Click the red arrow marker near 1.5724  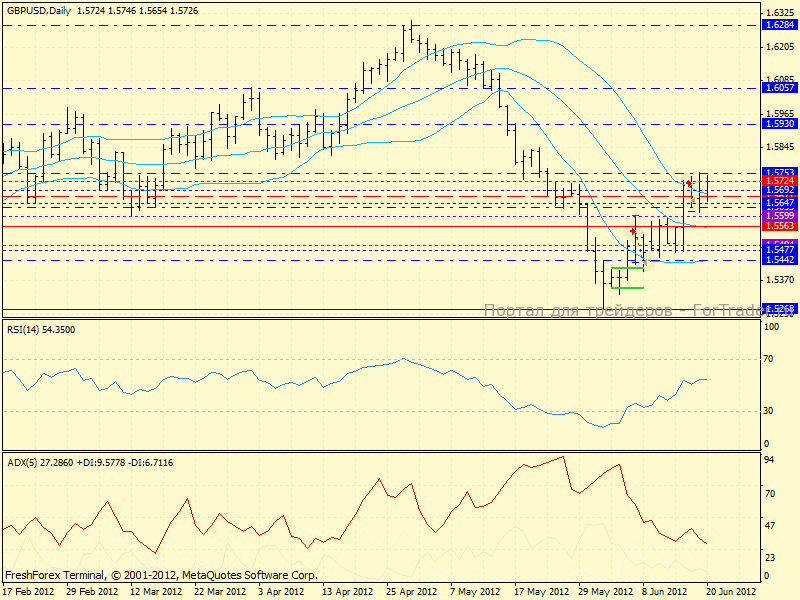(689, 184)
